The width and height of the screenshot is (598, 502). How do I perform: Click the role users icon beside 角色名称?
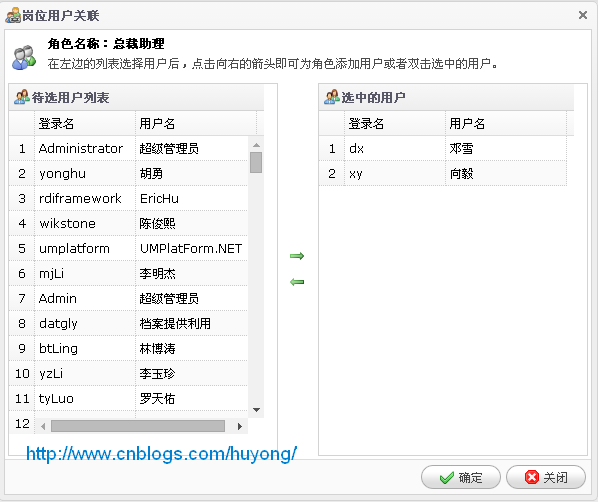tap(24, 58)
